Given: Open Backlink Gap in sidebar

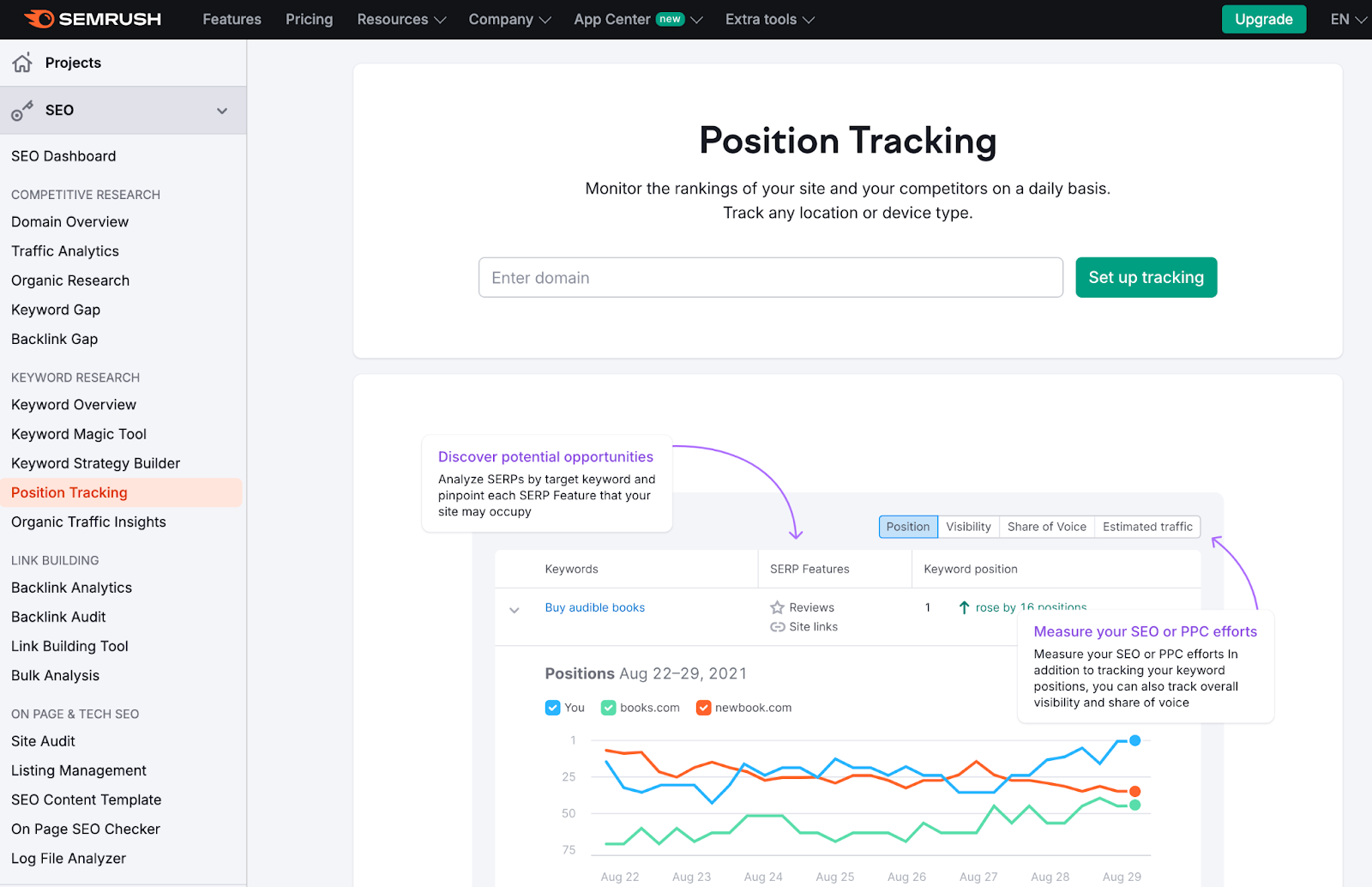Looking at the screenshot, I should (x=54, y=339).
